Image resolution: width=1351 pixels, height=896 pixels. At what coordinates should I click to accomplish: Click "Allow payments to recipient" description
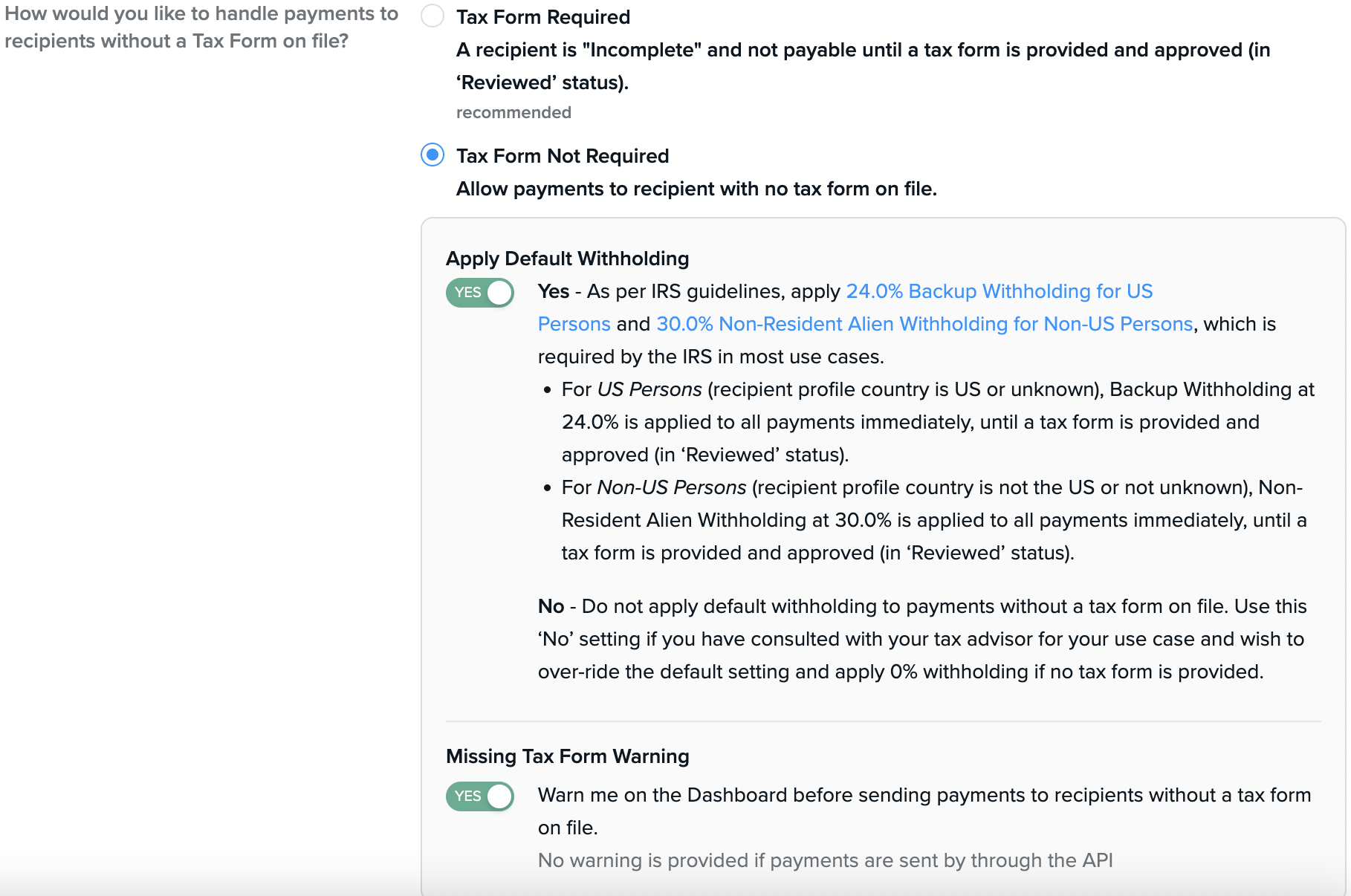pyautogui.click(x=696, y=189)
